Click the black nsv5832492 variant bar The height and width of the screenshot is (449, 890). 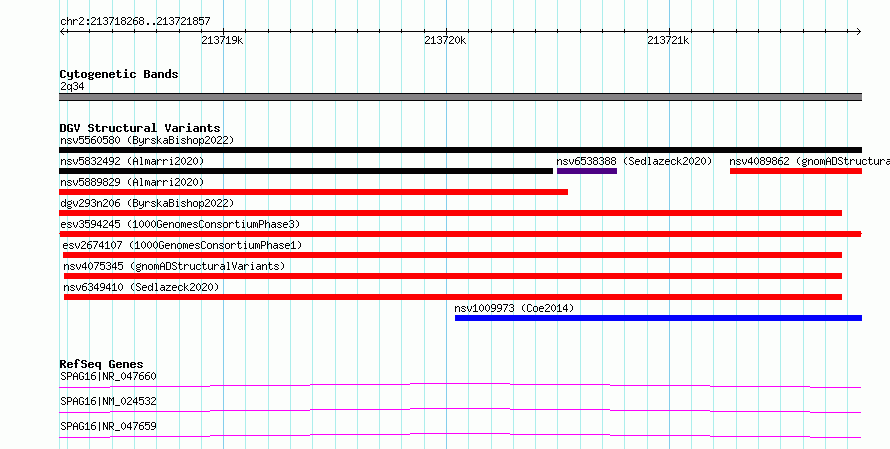306,171
